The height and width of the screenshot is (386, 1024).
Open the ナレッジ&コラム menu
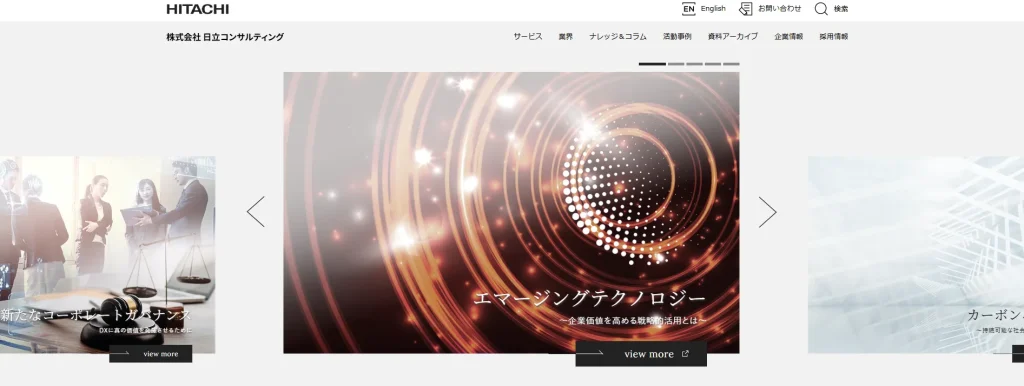tap(618, 37)
